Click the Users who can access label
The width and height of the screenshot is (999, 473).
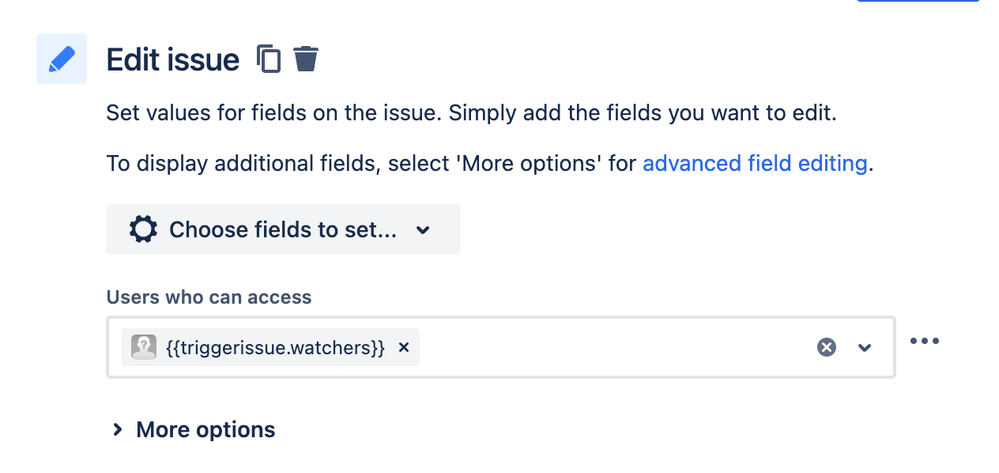point(209,298)
